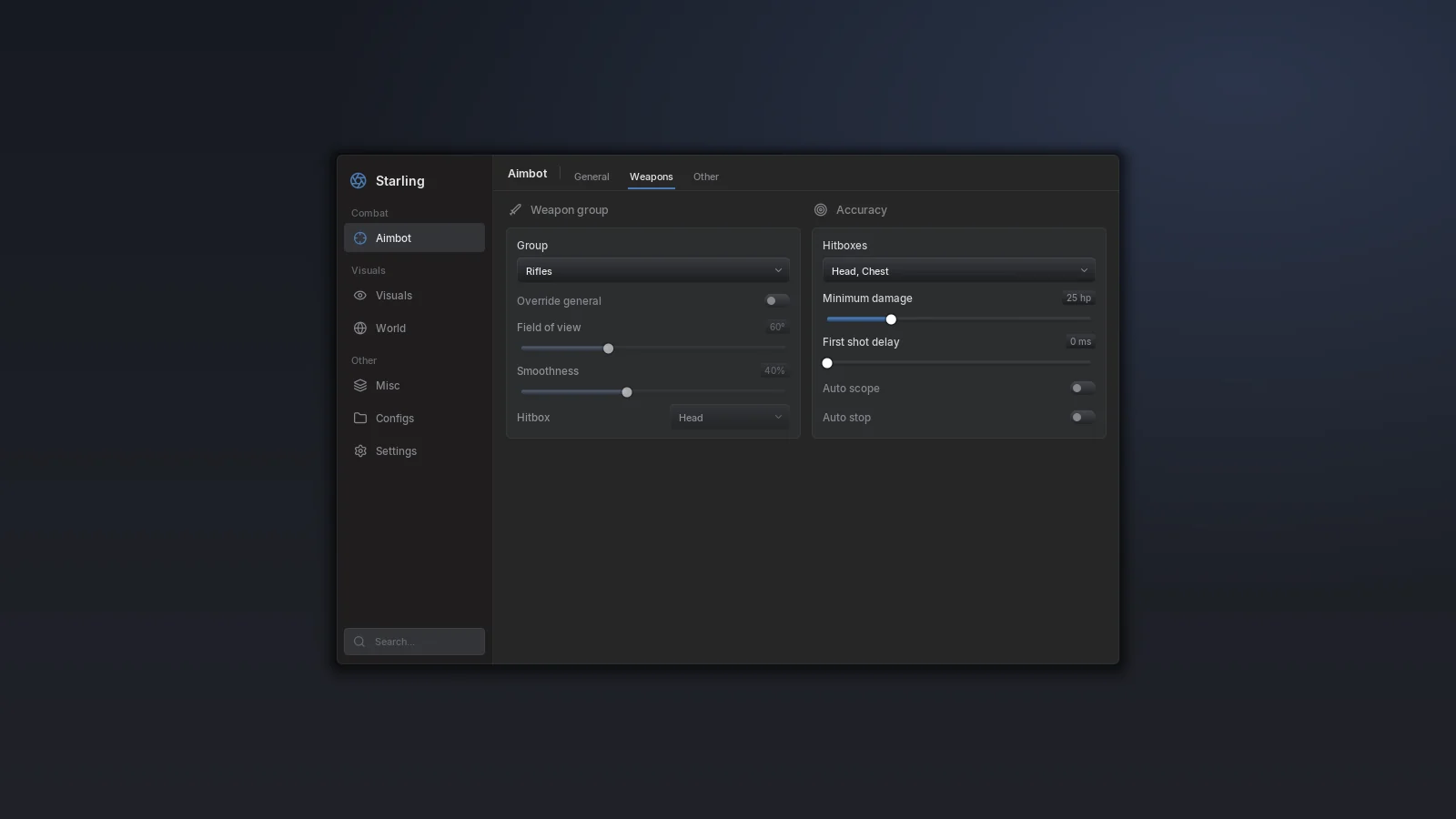The width and height of the screenshot is (1456, 819).
Task: Toggle Override general switch
Action: coord(776,301)
